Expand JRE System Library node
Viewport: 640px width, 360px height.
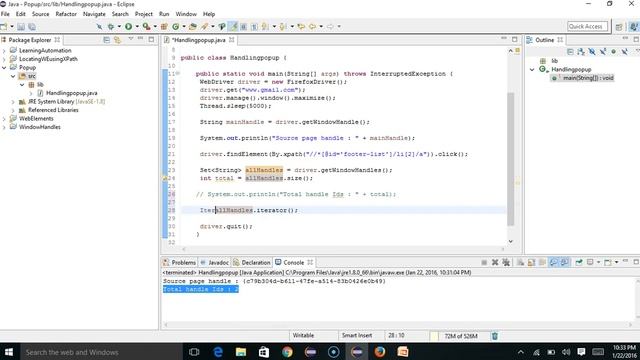[13, 102]
